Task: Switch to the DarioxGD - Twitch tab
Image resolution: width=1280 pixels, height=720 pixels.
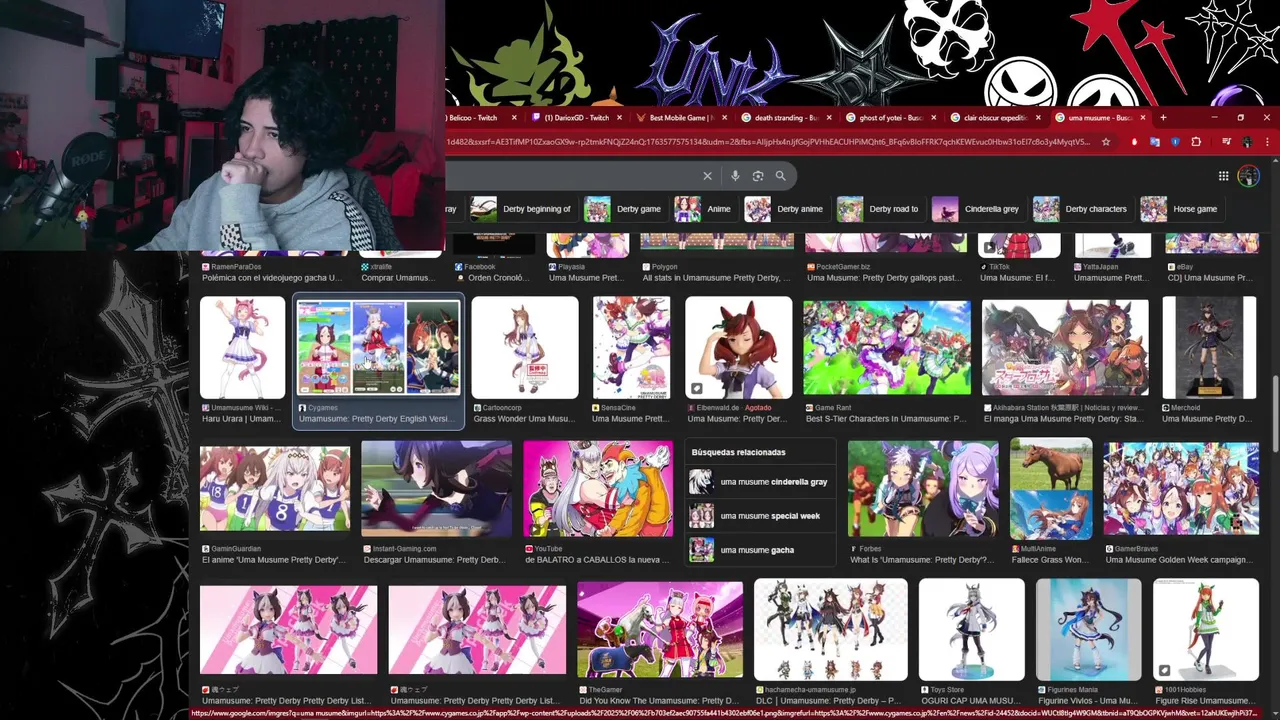Action: pos(575,118)
